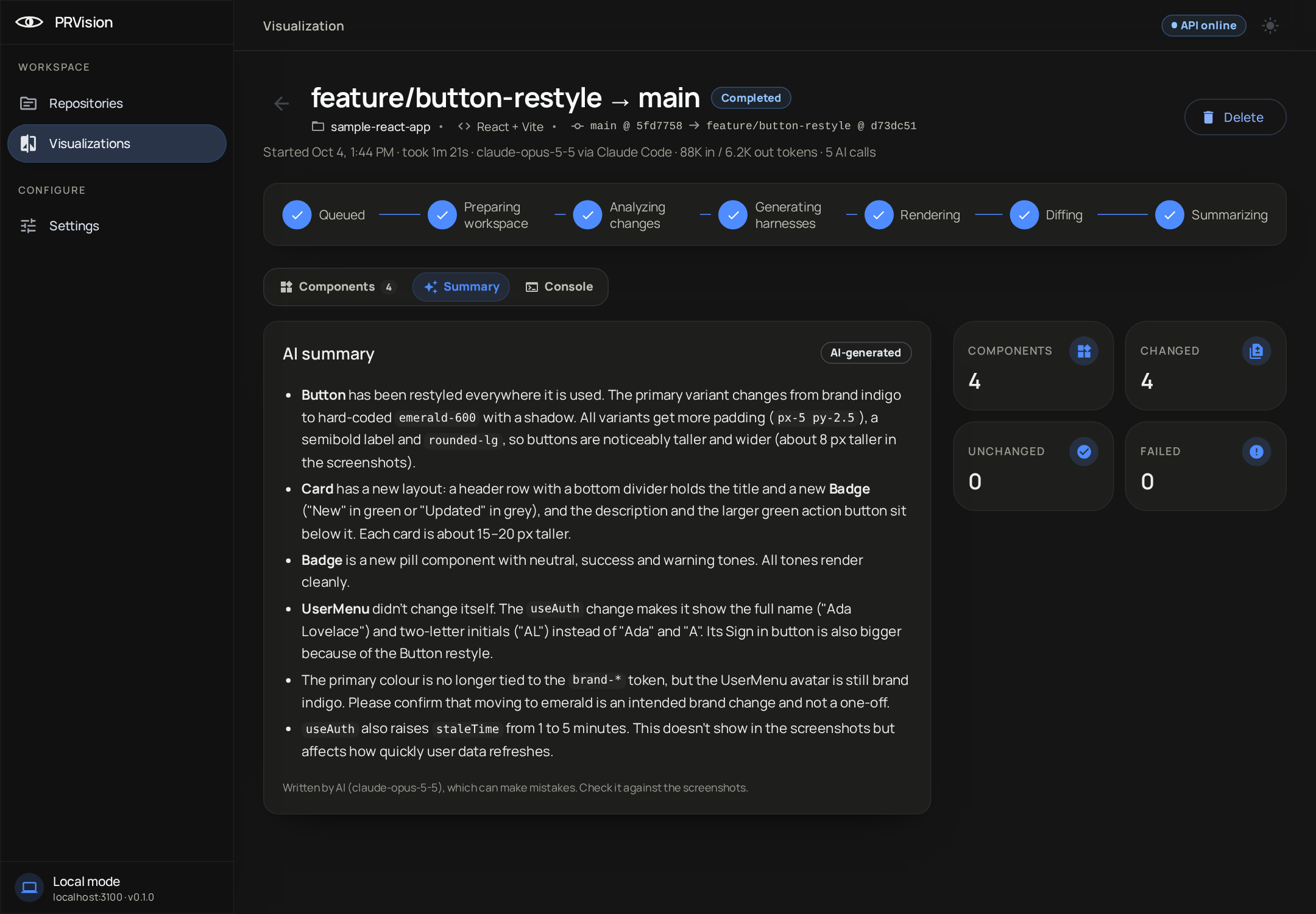Screen dimensions: 1316x914
Task: Switch to the Summary tab
Action: coord(461,287)
